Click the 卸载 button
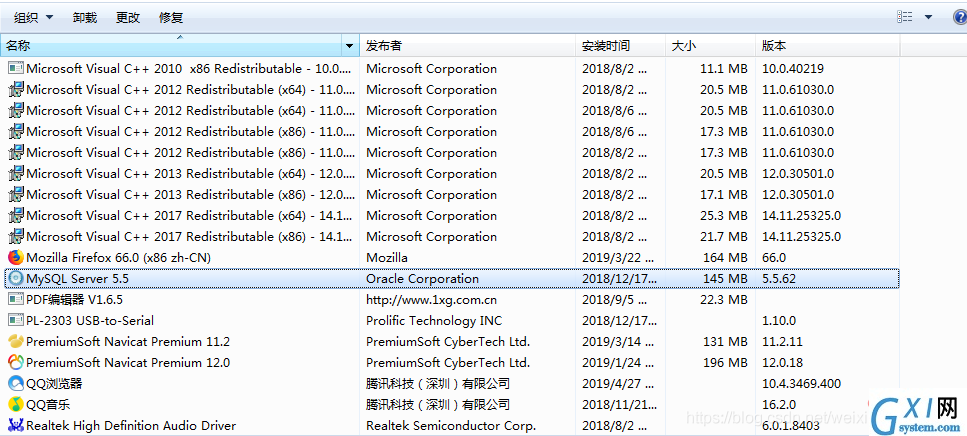 (84, 17)
